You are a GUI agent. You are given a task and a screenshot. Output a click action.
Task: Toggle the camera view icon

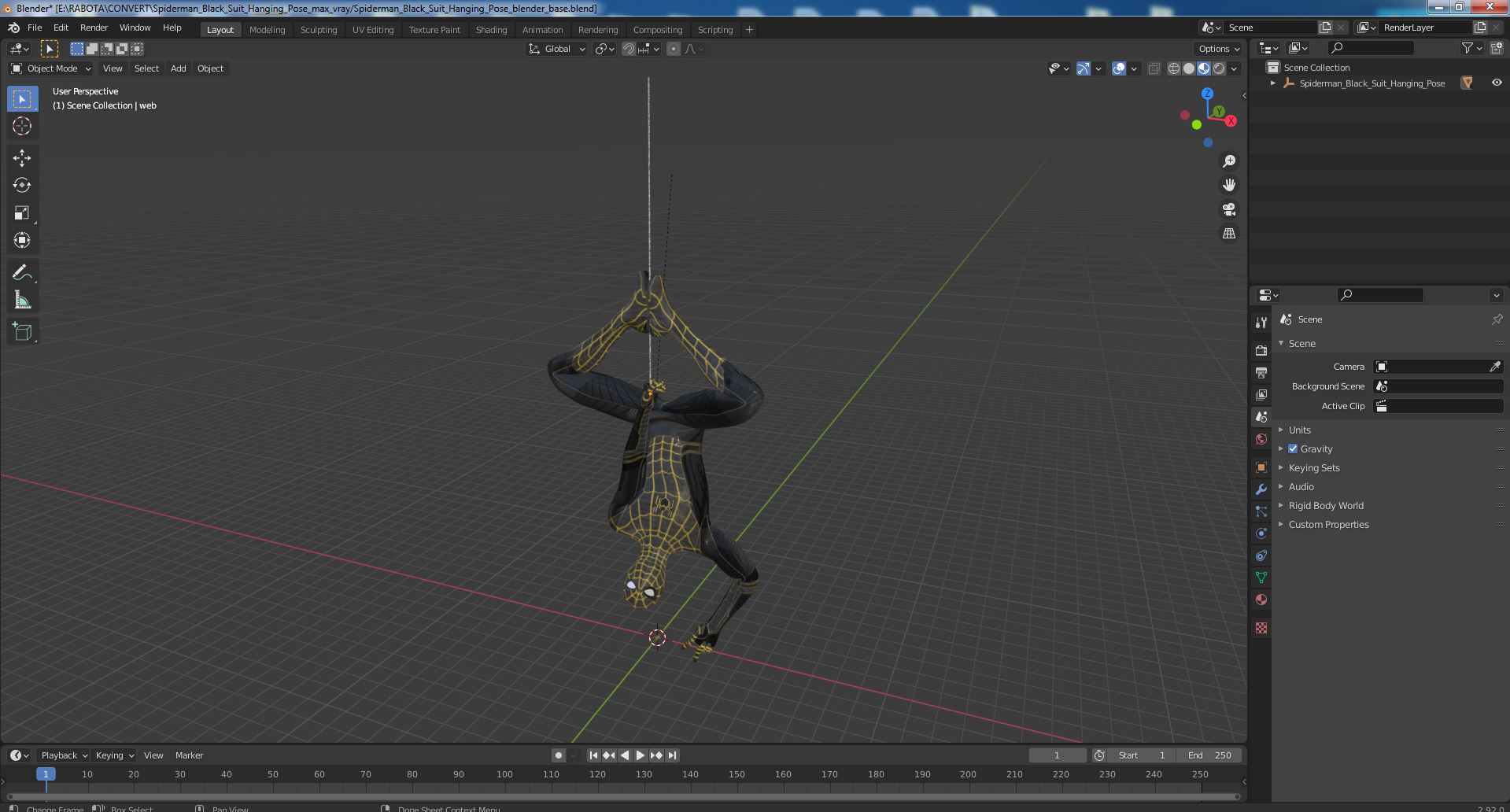1228,209
